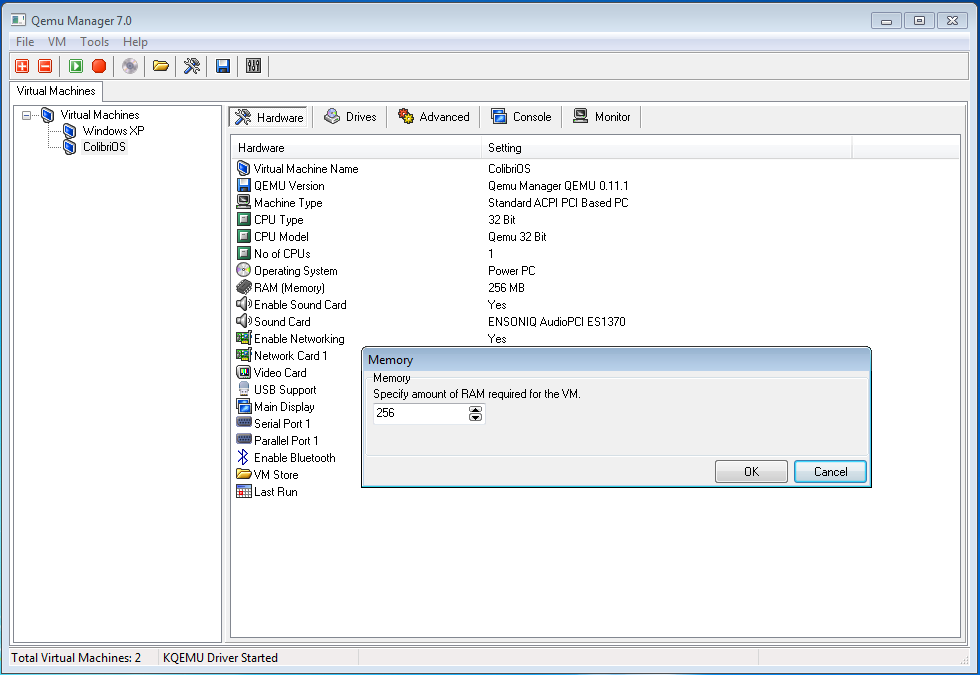Click the Serial Port 1 row label
The height and width of the screenshot is (675, 980).
click(282, 423)
